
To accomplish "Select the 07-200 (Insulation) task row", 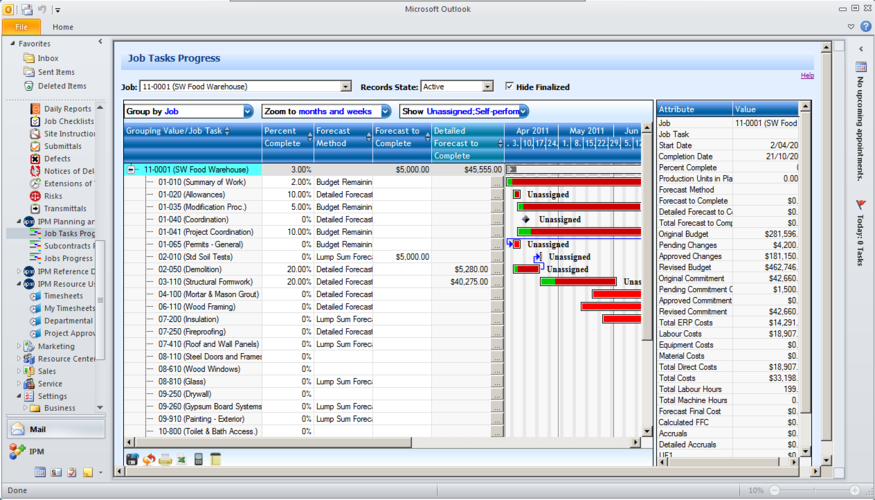I will 314,319.
